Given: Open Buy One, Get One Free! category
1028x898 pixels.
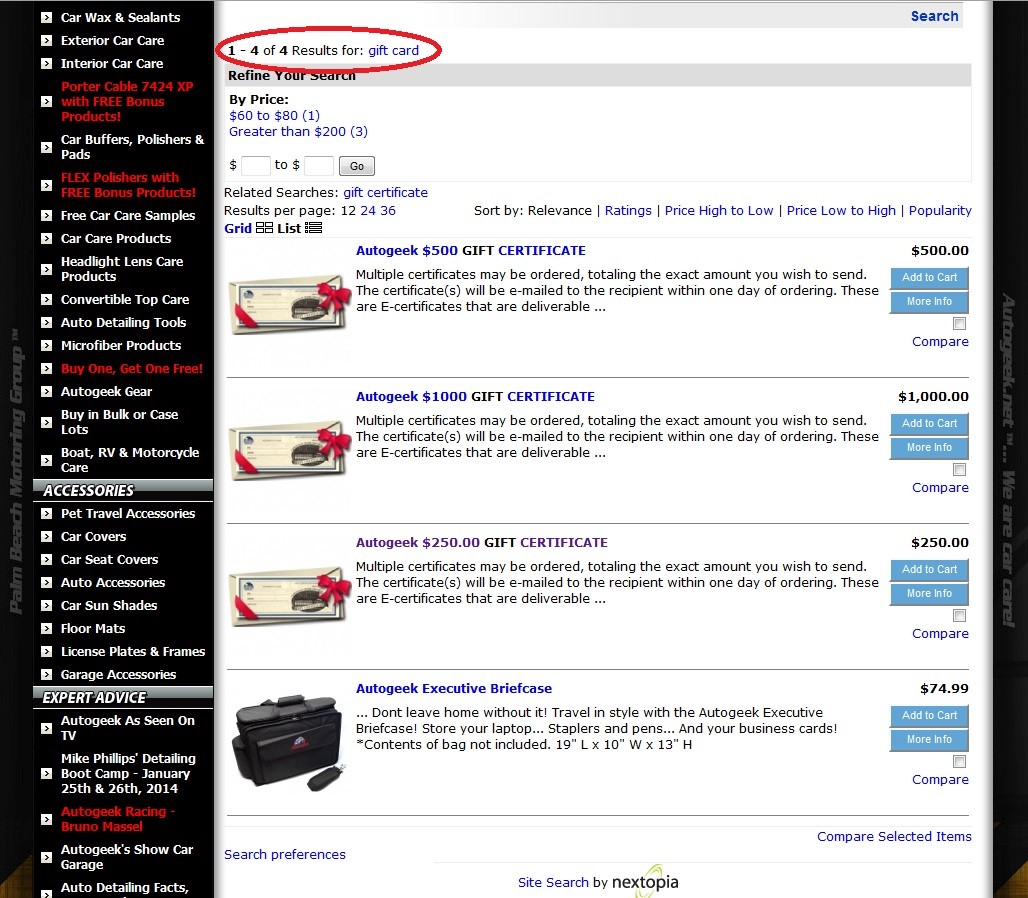Looking at the screenshot, I should coord(132,368).
